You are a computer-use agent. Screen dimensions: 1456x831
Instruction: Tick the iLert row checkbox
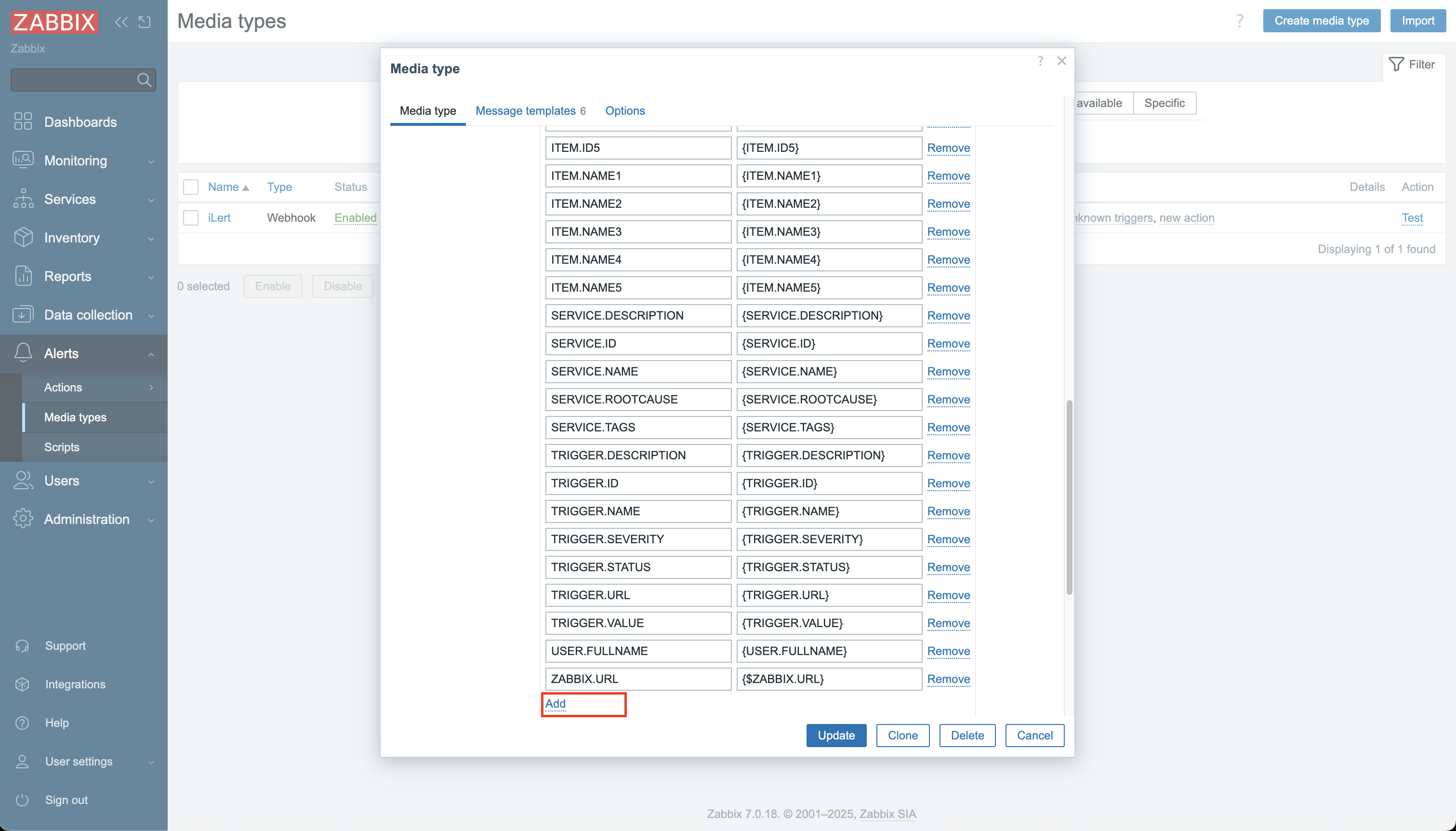point(190,217)
